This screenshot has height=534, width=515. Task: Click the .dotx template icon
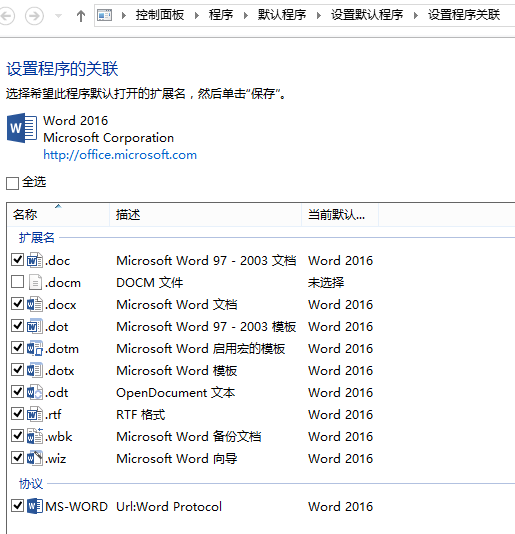pyautogui.click(x=35, y=370)
